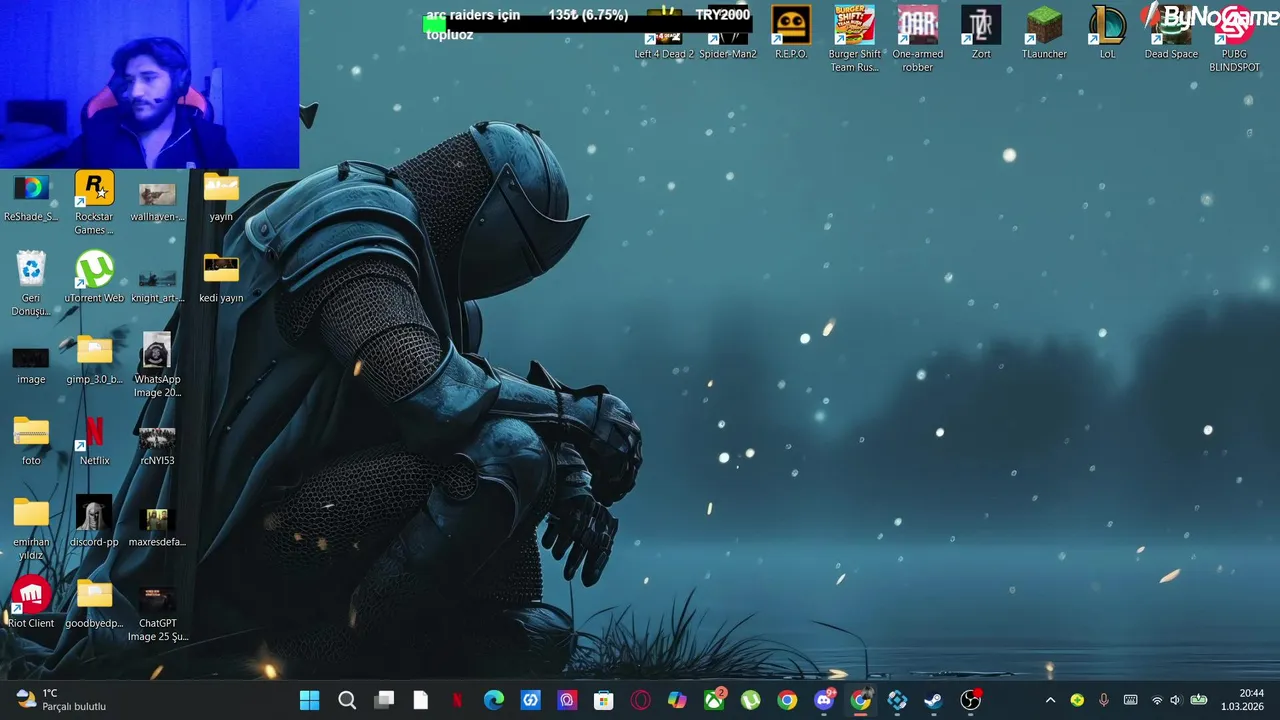This screenshot has height=720, width=1280.
Task: Launch the Spider-Man2 desktop shortcut
Action: coord(728,33)
